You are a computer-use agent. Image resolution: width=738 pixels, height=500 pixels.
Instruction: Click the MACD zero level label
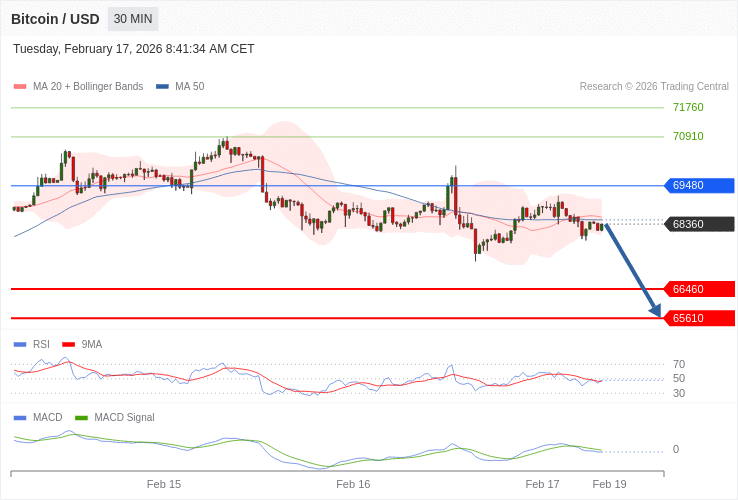pos(676,450)
